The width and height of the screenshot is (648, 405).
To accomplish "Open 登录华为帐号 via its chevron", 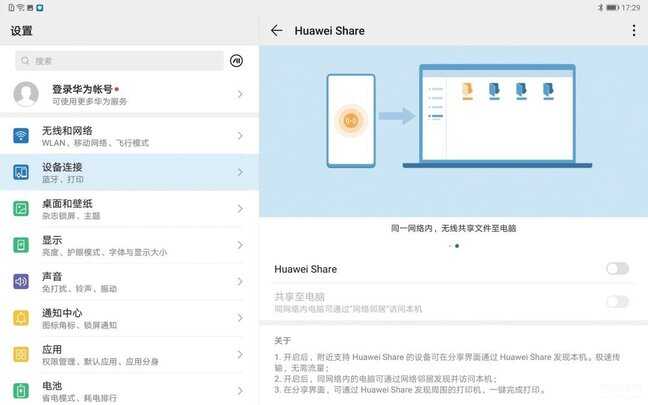I will click(x=240, y=94).
